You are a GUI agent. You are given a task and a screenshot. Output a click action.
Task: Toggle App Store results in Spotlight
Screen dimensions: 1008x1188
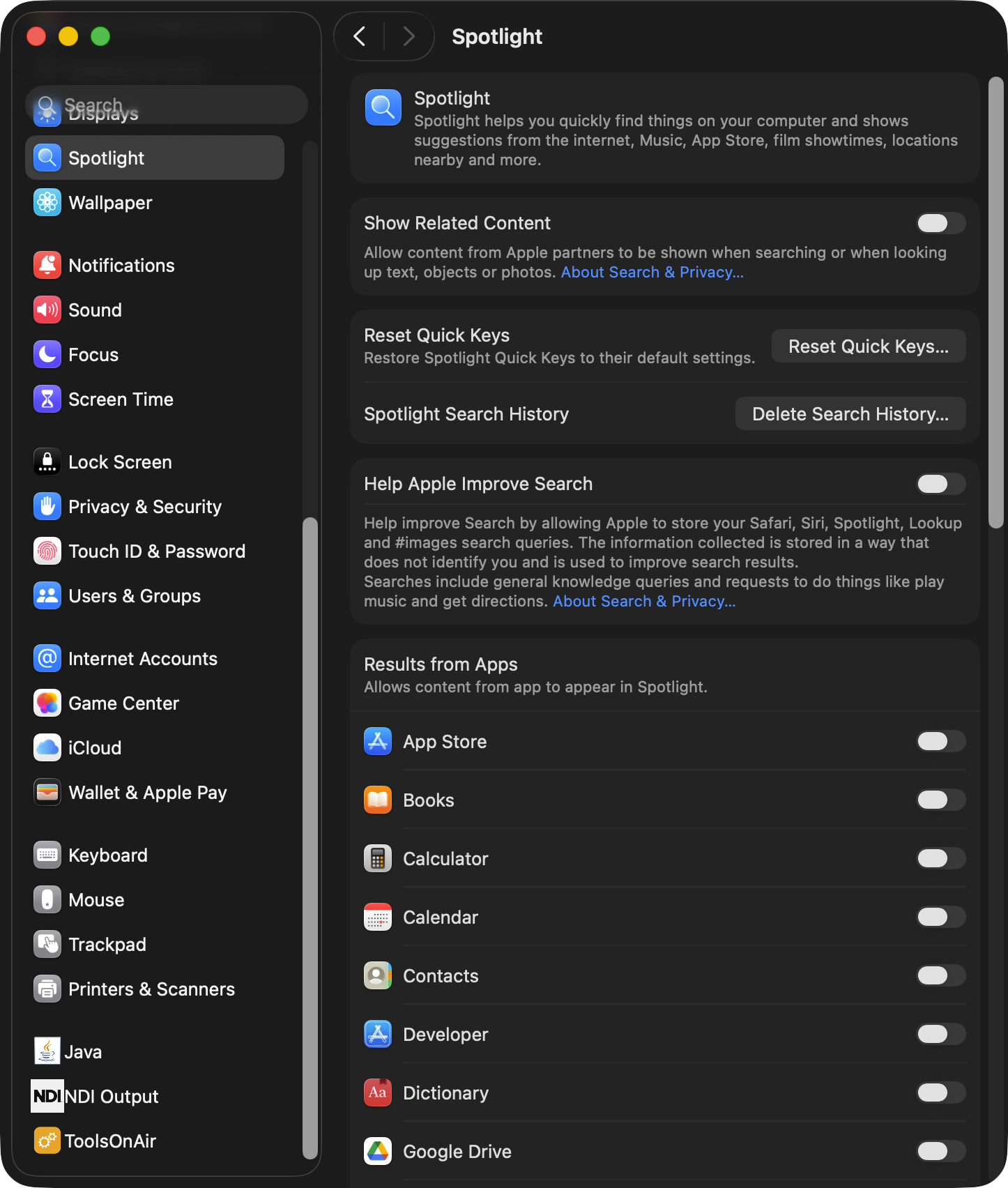(x=941, y=741)
